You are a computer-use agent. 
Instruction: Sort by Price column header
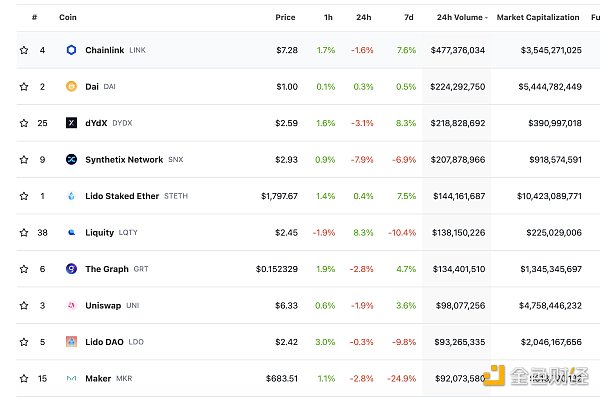pyautogui.click(x=285, y=17)
